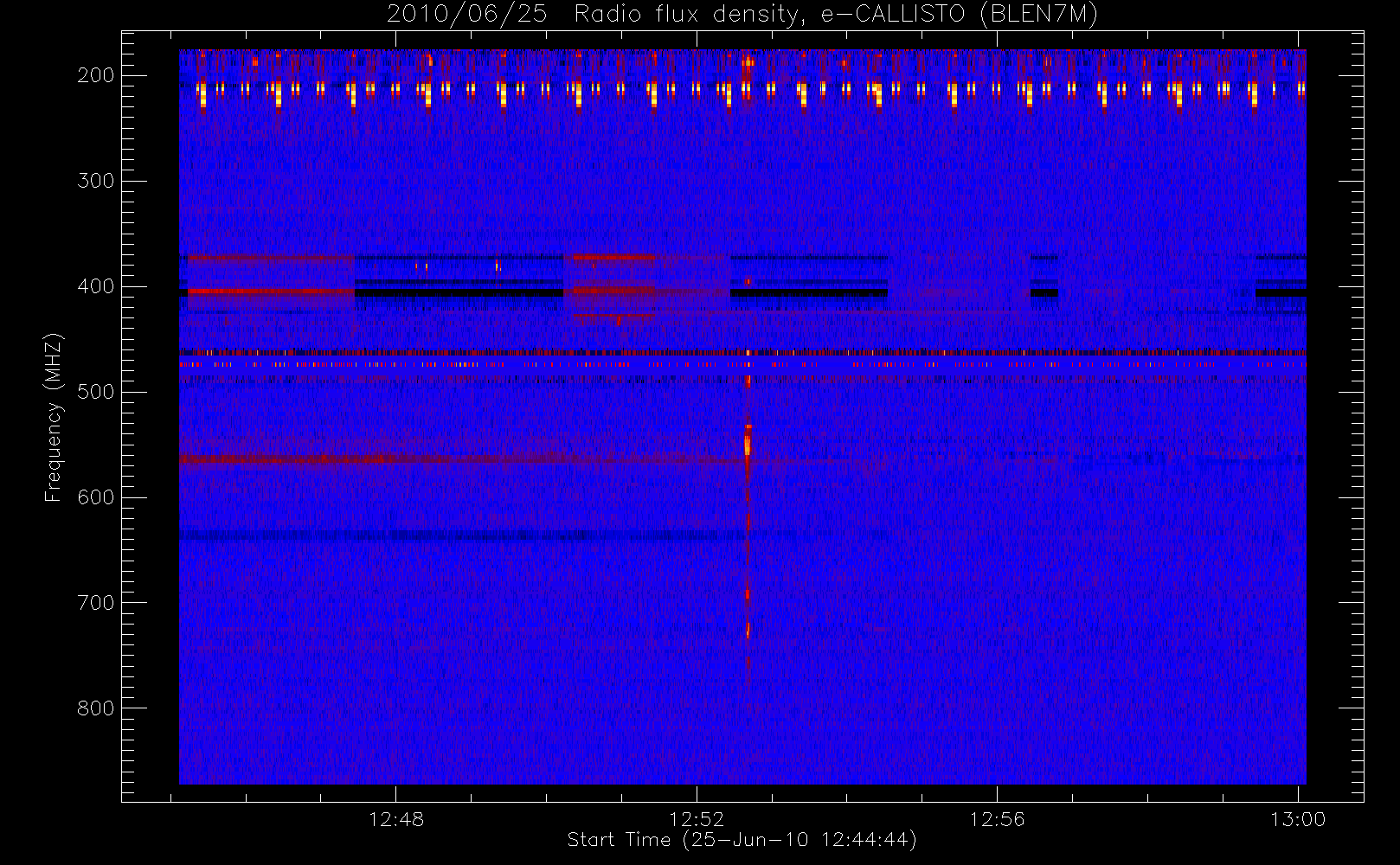Select the '500' frequency axis label

[x=96, y=392]
